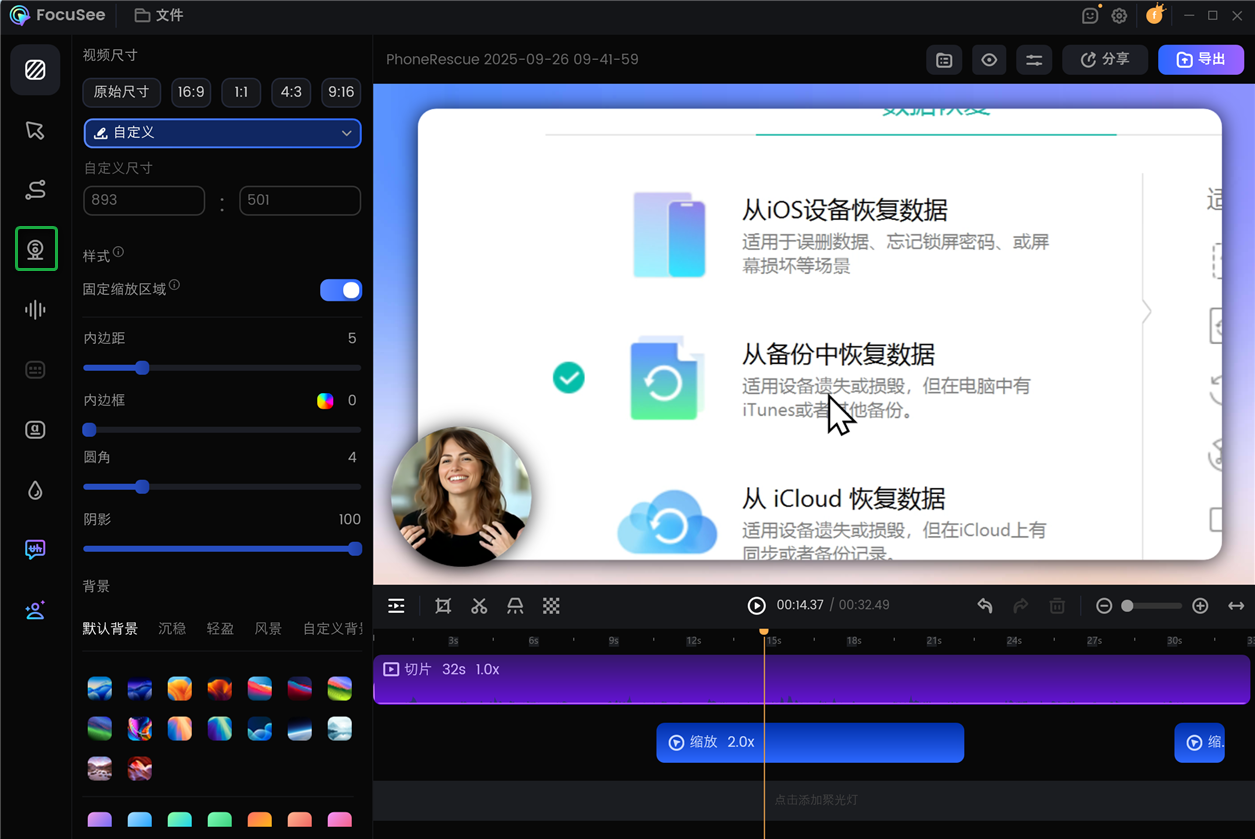Click the orange premium badge icon
The height and width of the screenshot is (839, 1255).
coord(1155,15)
